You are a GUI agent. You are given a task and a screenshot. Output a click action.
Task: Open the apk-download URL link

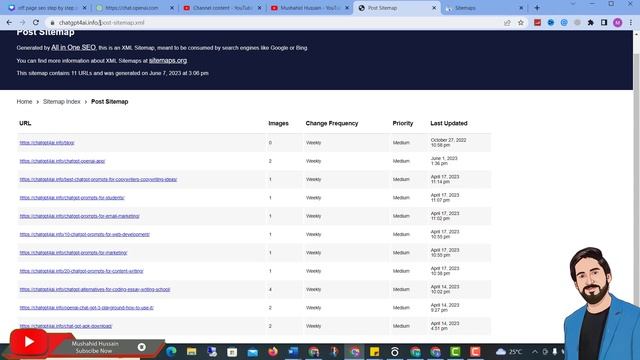[x=66, y=326]
